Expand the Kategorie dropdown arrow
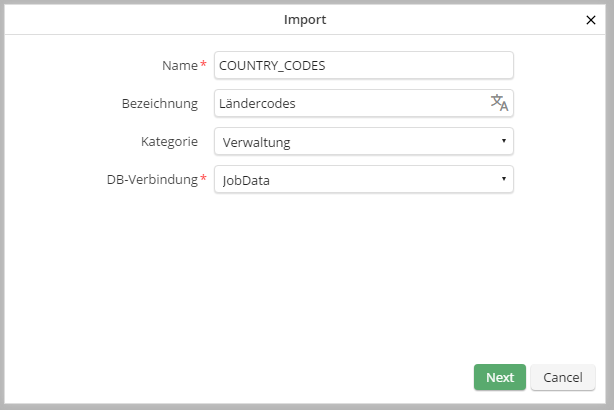This screenshot has height=410, width=614. click(x=503, y=141)
